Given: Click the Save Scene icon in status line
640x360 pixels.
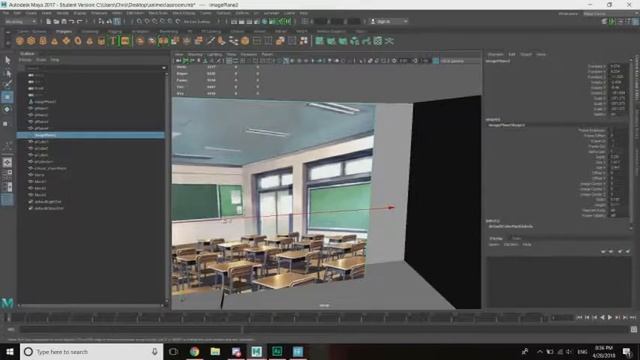Looking at the screenshot, I should [x=64, y=21].
